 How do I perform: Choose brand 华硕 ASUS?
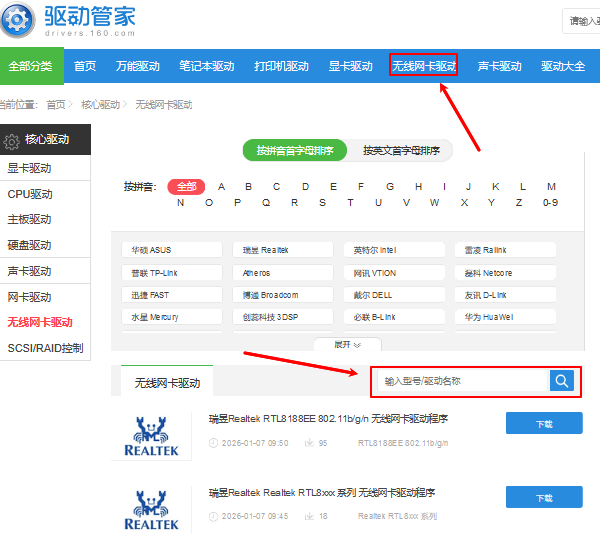172,250
